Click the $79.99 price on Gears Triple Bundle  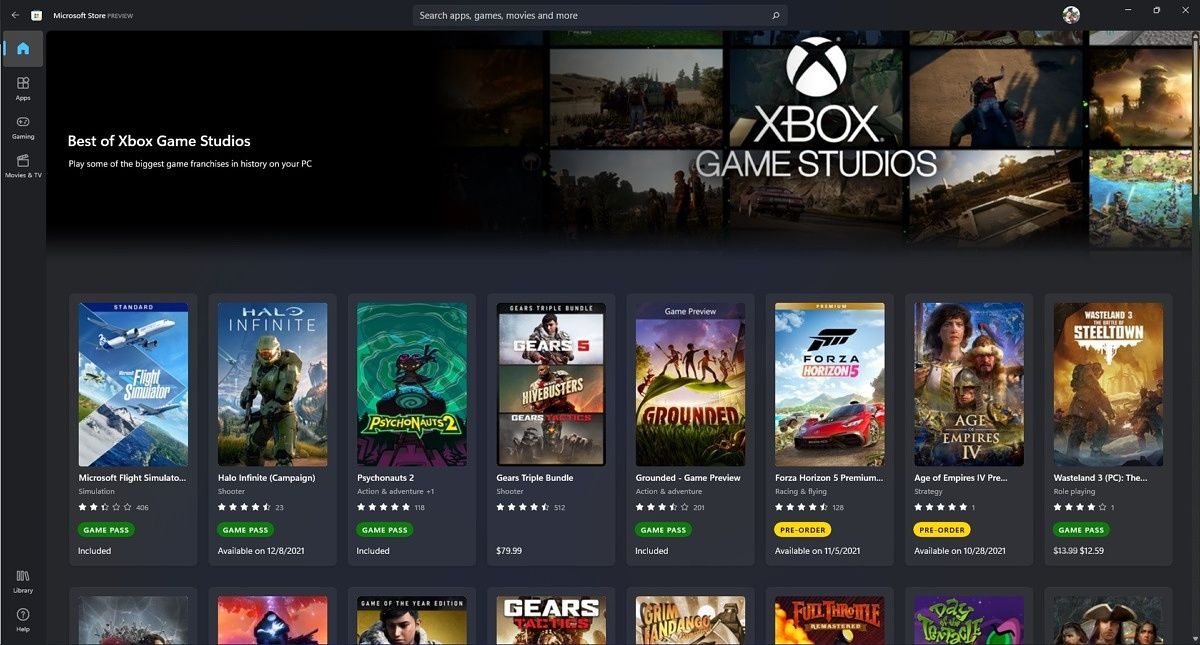click(510, 551)
